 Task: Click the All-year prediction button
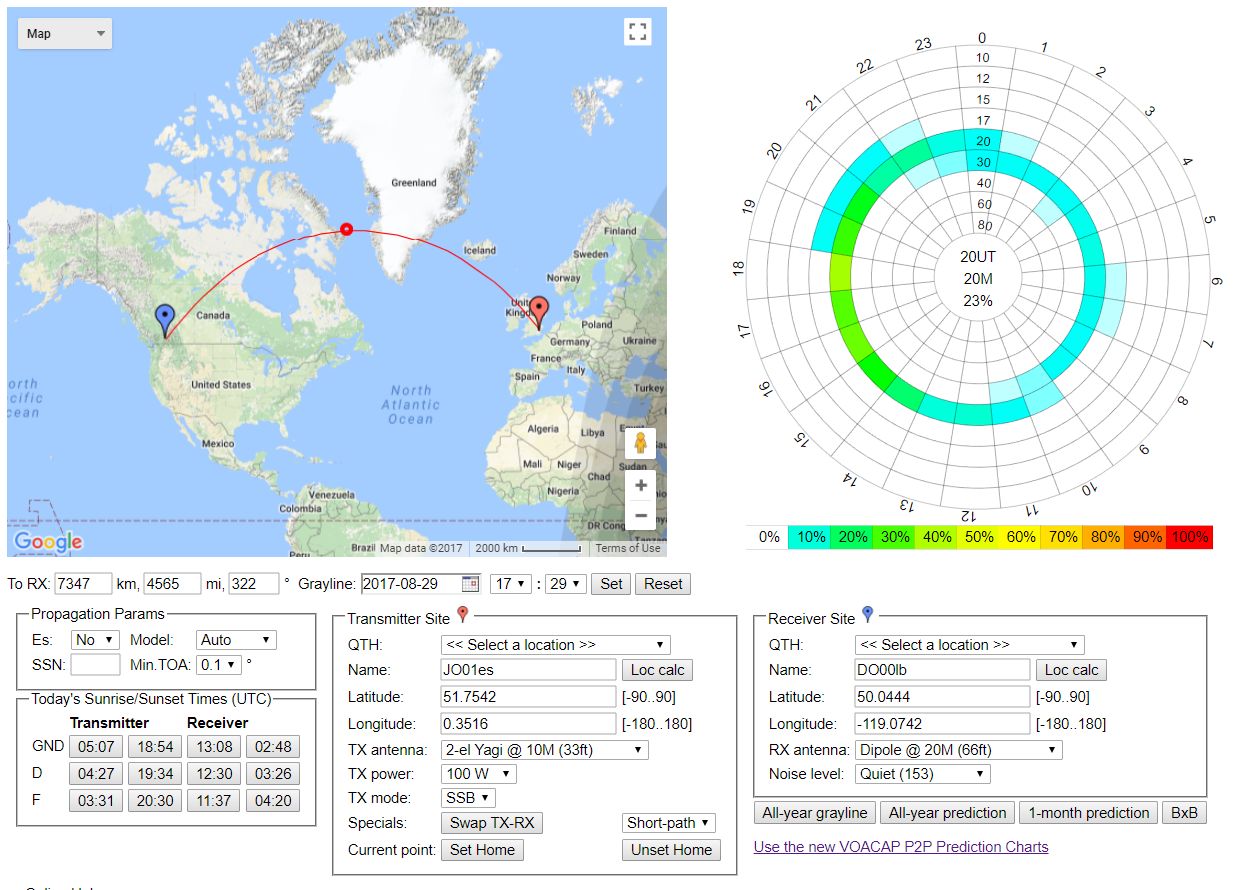tap(948, 813)
